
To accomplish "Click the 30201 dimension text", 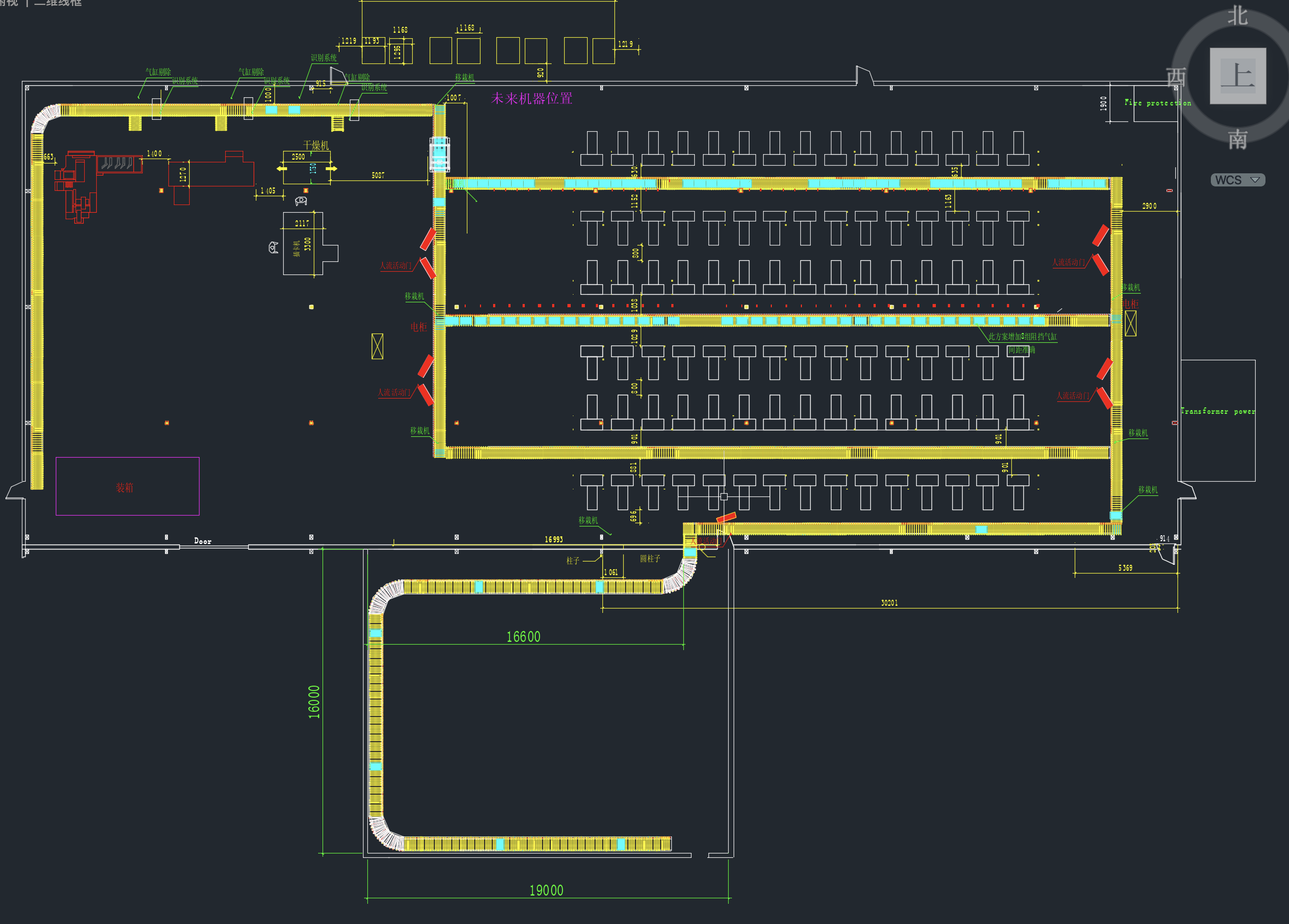I will [x=889, y=603].
